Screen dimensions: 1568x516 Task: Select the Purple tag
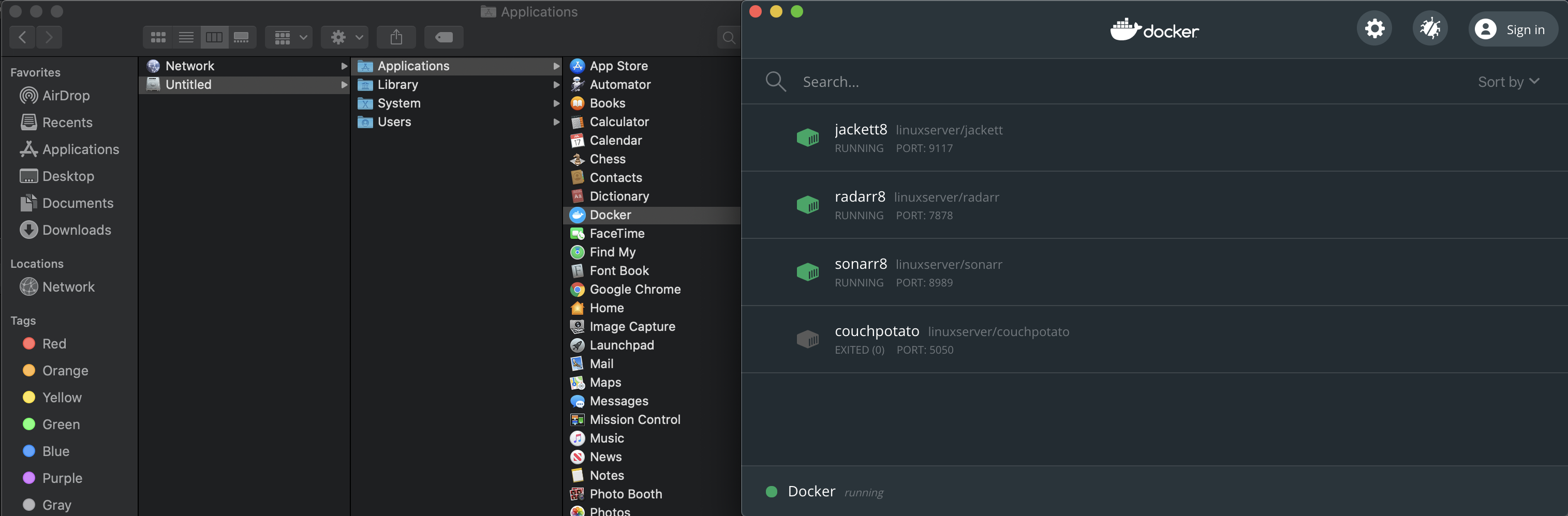52,478
